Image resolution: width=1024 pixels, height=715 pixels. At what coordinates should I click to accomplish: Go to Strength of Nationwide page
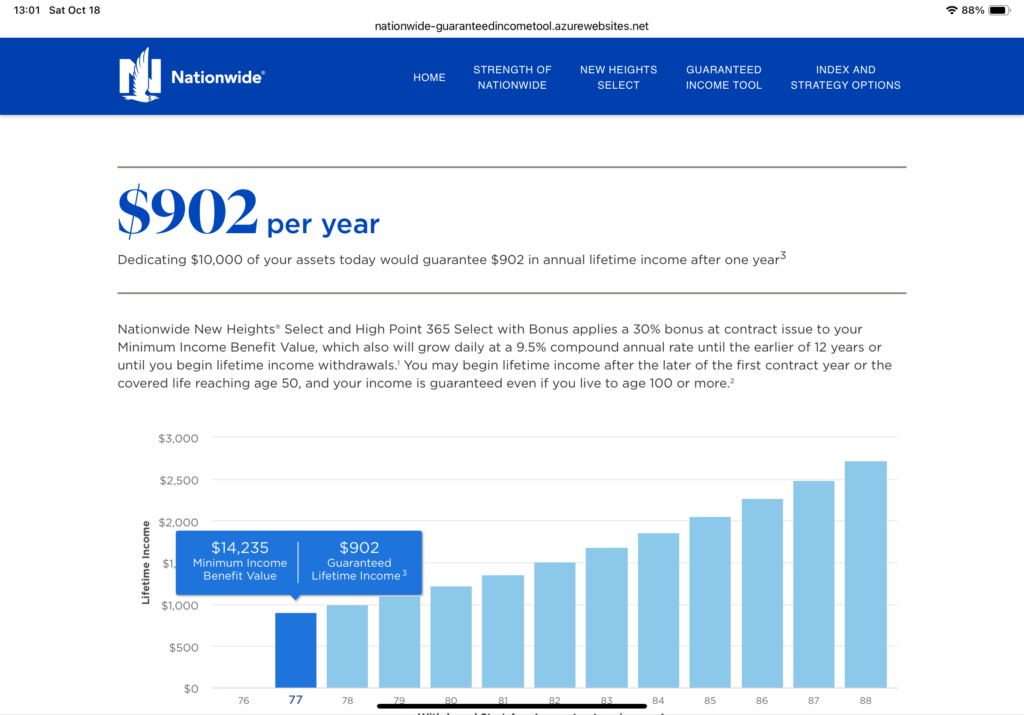[x=512, y=77]
